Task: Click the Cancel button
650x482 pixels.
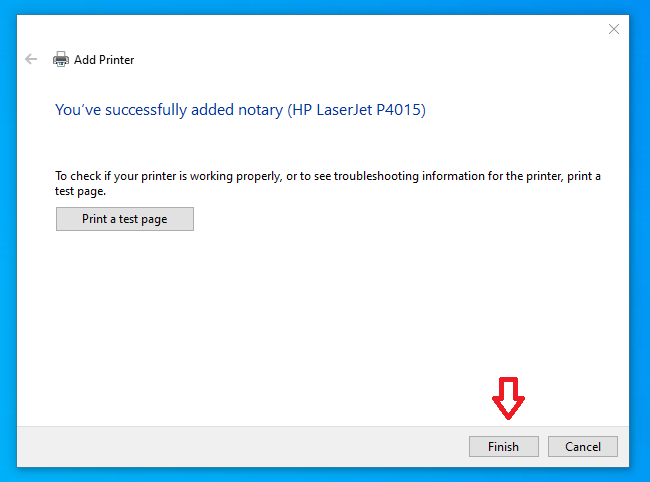Action: point(582,447)
